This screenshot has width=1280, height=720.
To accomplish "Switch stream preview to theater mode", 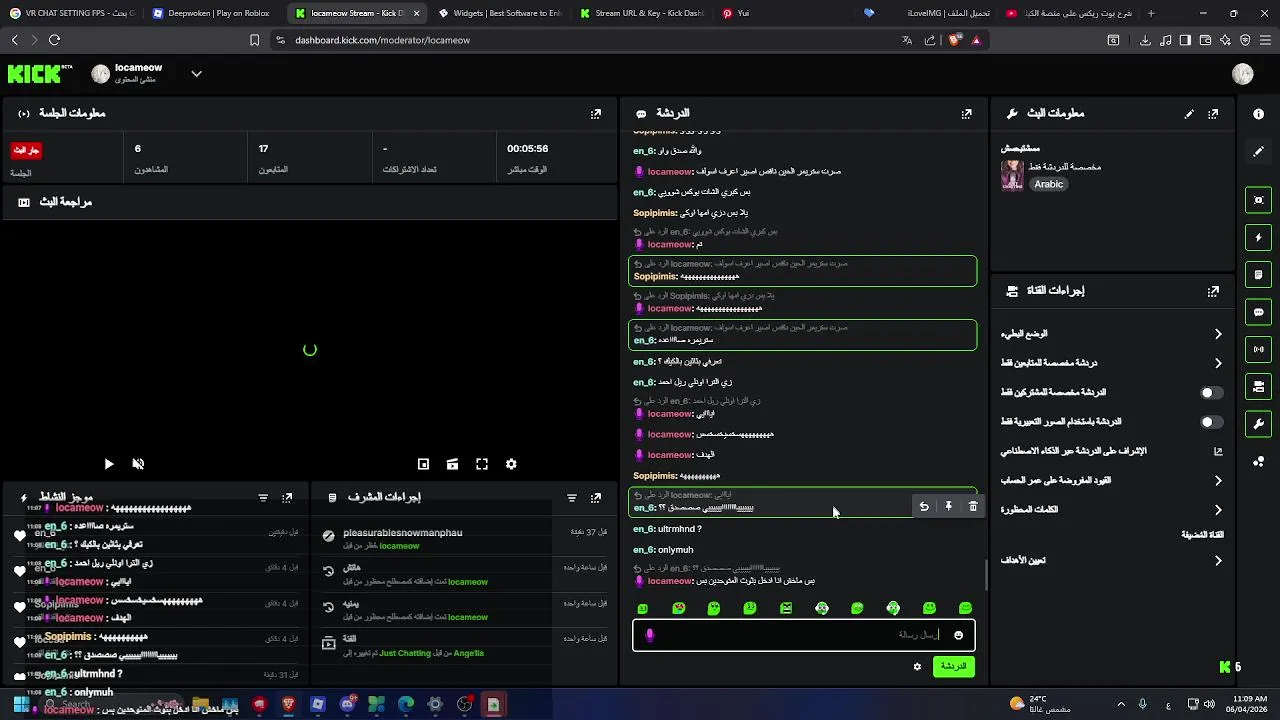I will [x=452, y=464].
